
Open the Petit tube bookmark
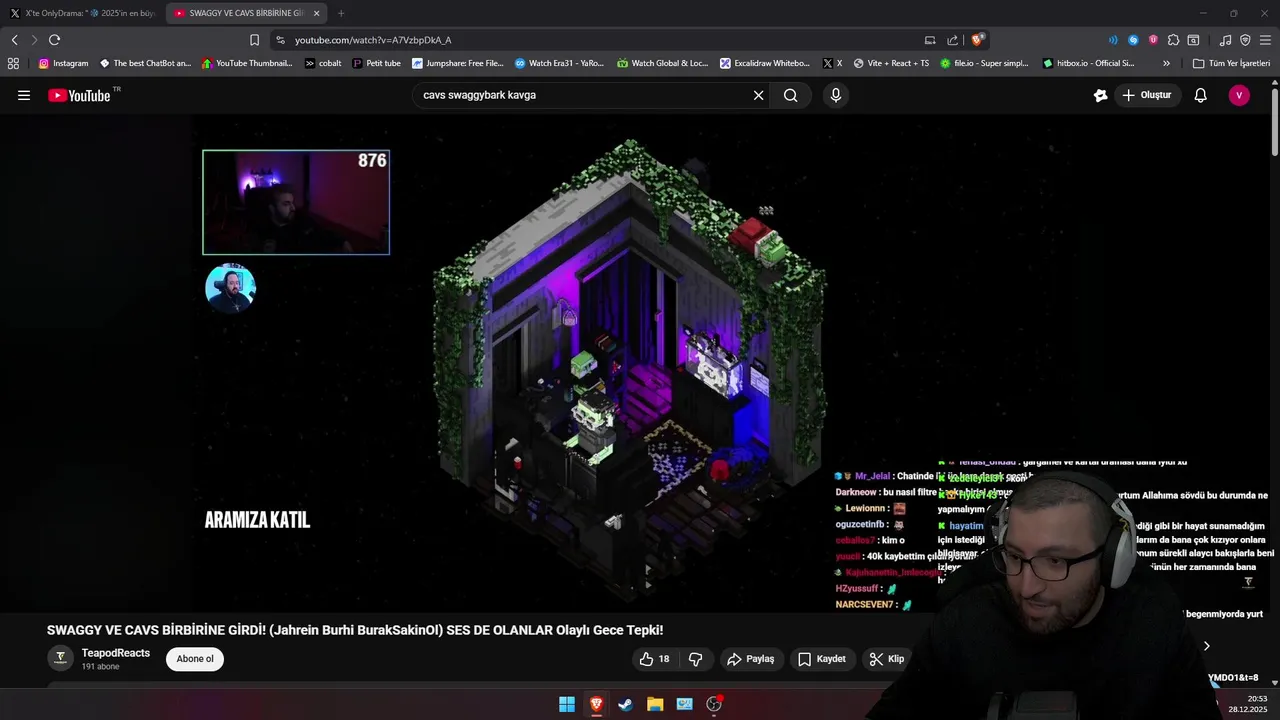[x=377, y=63]
